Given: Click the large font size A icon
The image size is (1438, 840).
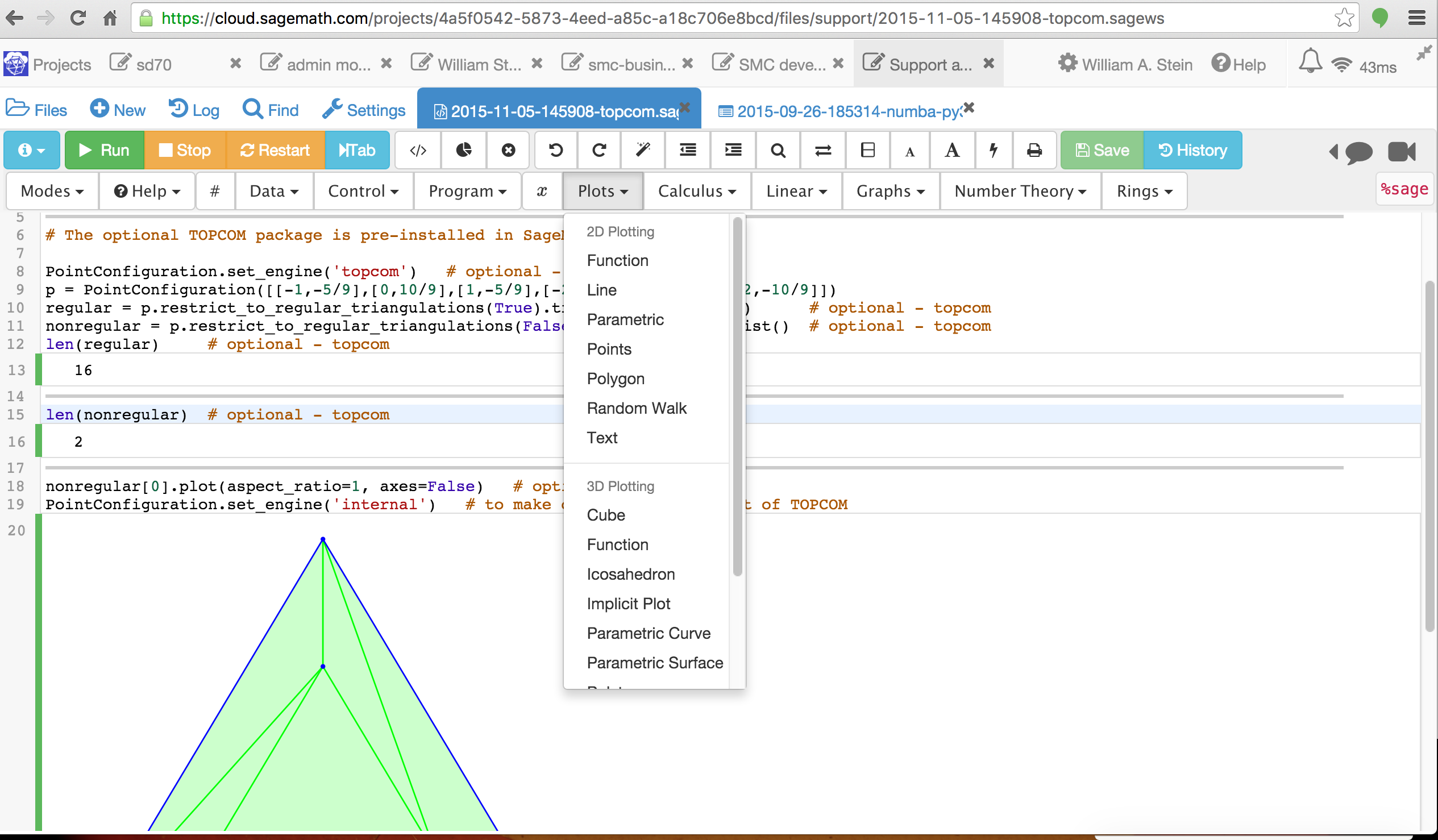Looking at the screenshot, I should coord(952,150).
